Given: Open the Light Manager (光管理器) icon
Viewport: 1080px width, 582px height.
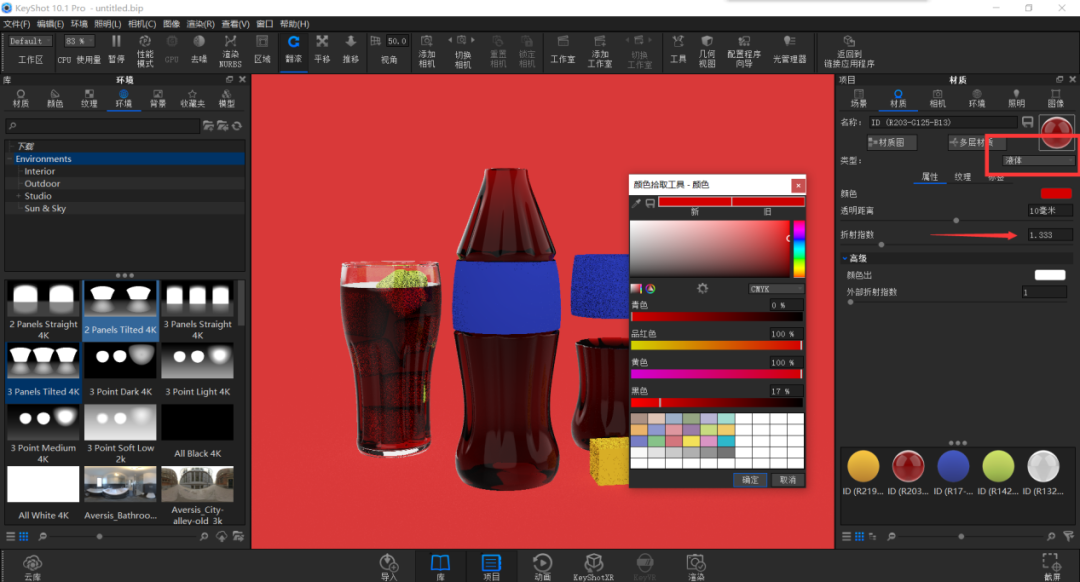Looking at the screenshot, I should tap(789, 50).
